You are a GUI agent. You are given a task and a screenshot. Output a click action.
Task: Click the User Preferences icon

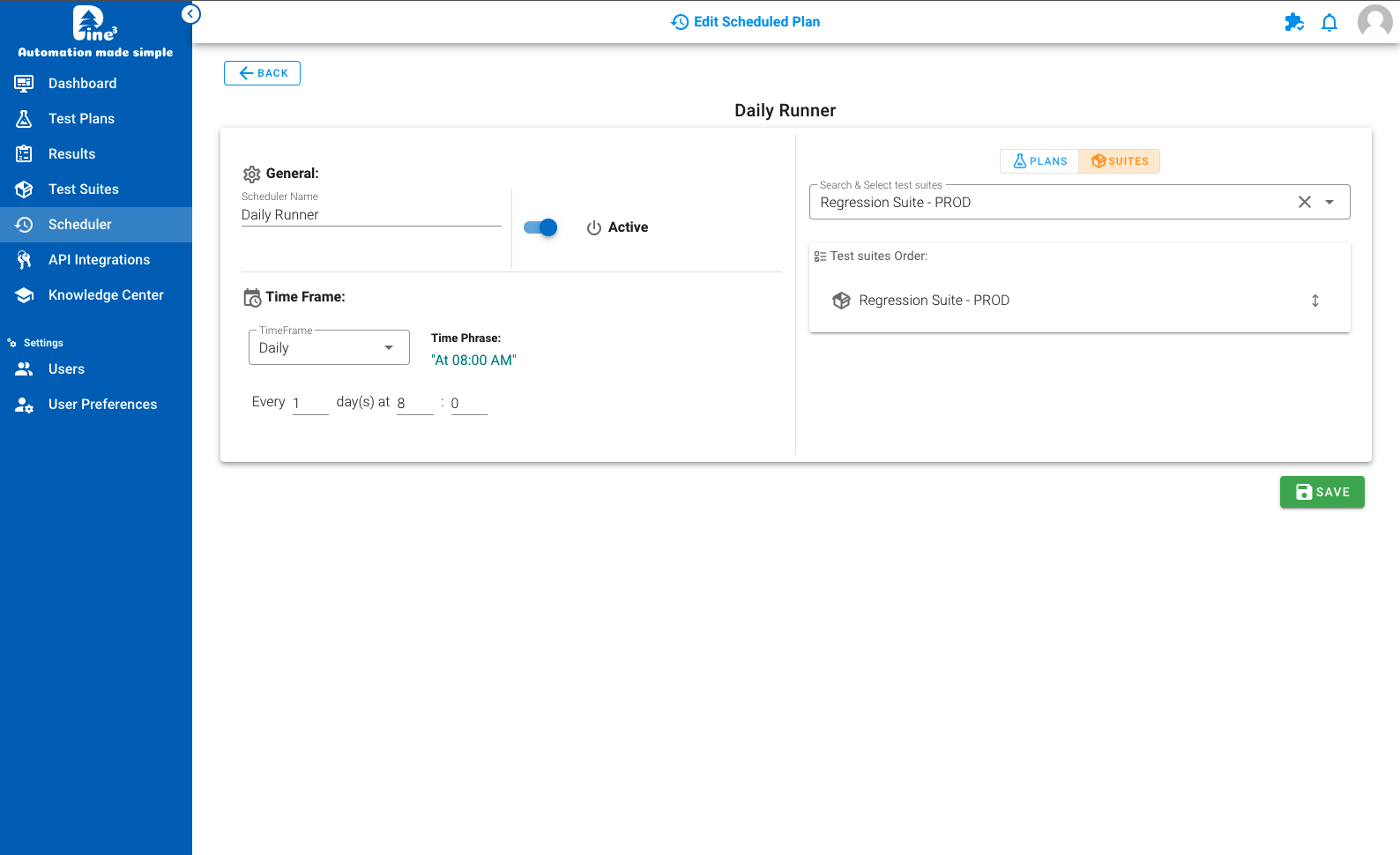[x=25, y=405]
